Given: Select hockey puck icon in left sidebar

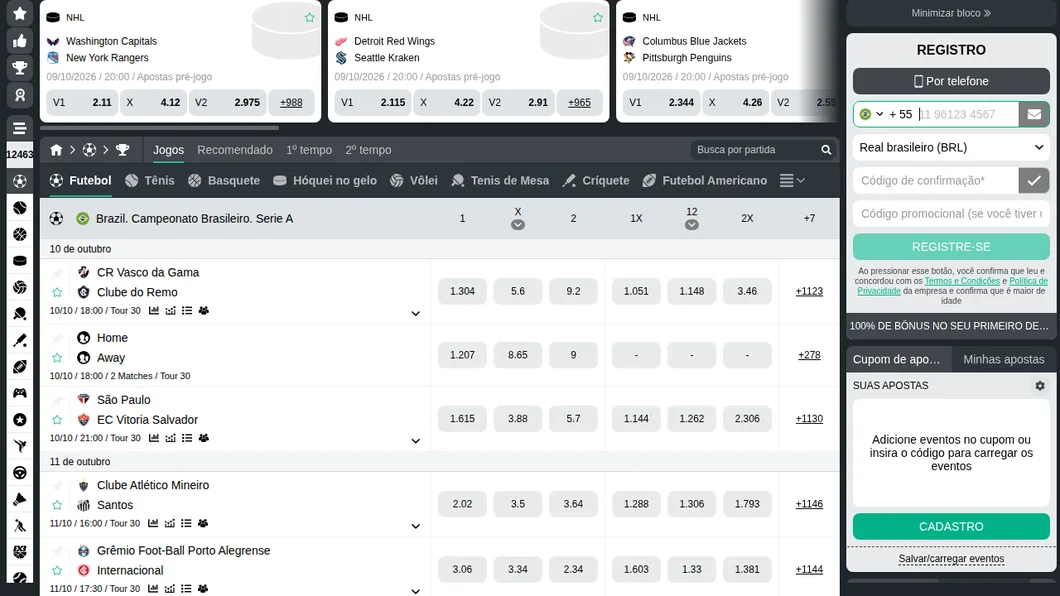Looking at the screenshot, I should click(x=20, y=261).
